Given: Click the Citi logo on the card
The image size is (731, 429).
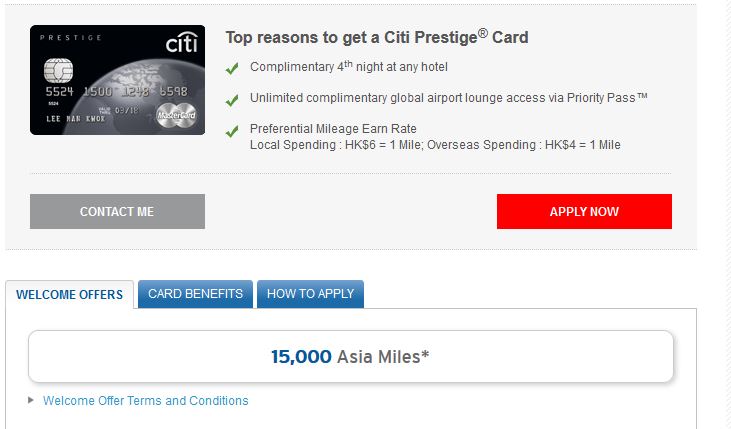Looking at the screenshot, I should [x=181, y=45].
